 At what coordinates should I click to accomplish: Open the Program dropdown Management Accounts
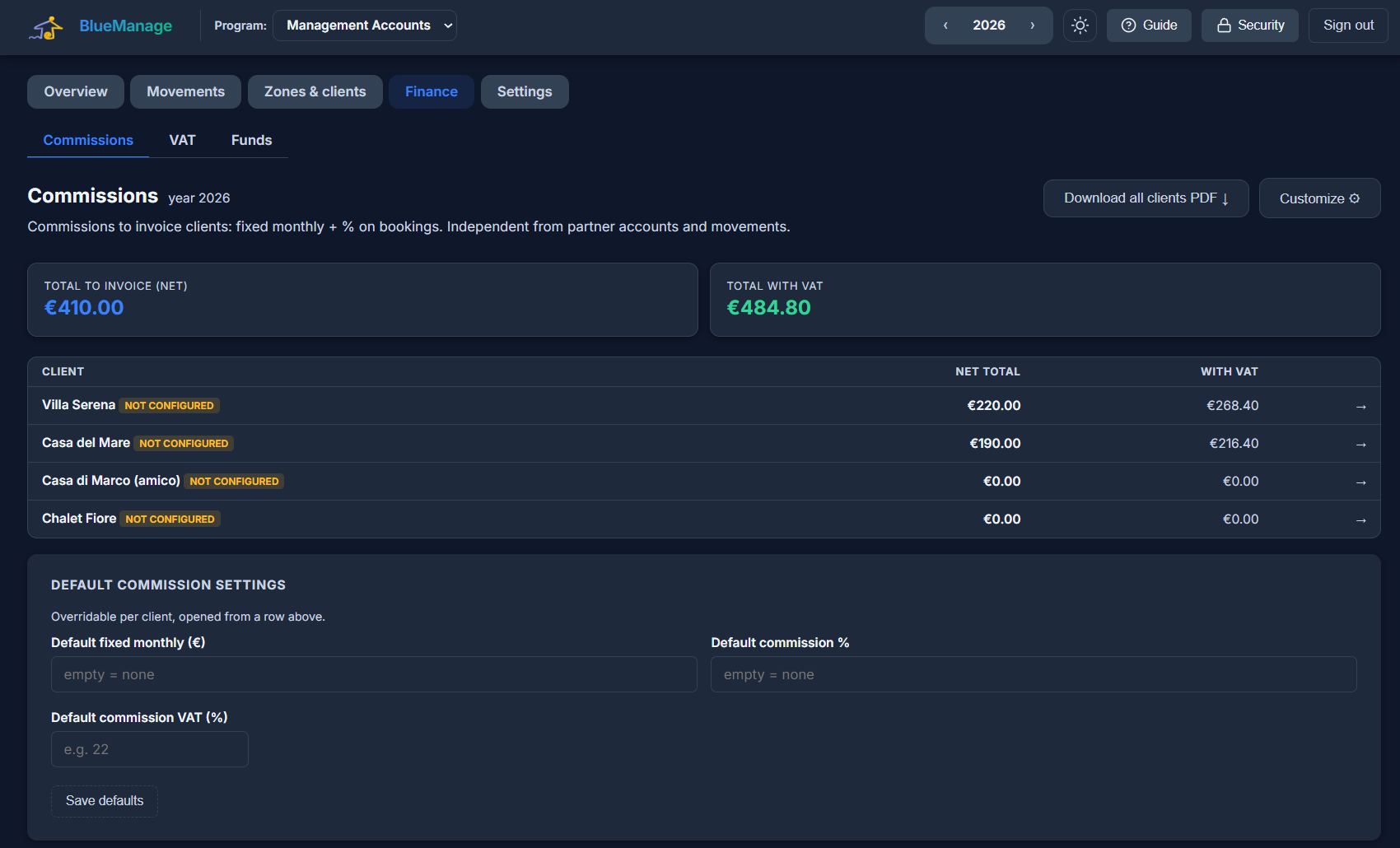click(x=365, y=26)
